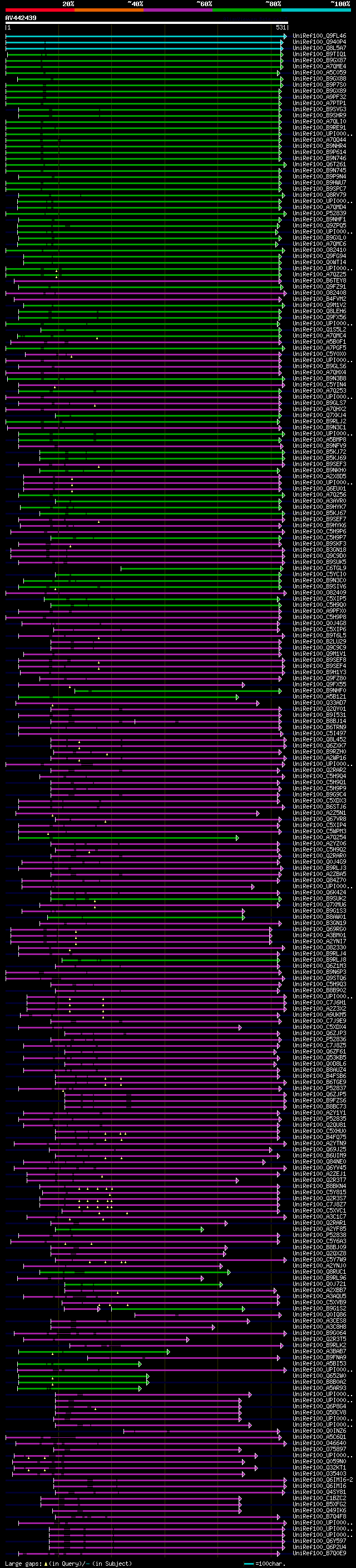
Task: Select label UniRef100_B9NHR4
Action: (319, 146)
